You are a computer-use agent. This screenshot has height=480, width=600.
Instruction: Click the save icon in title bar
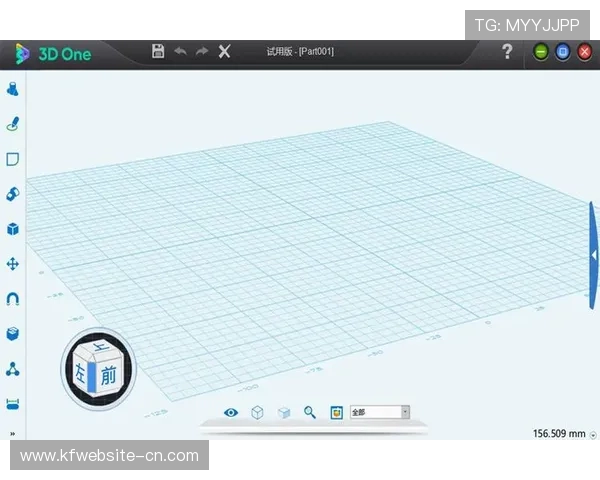coord(158,51)
